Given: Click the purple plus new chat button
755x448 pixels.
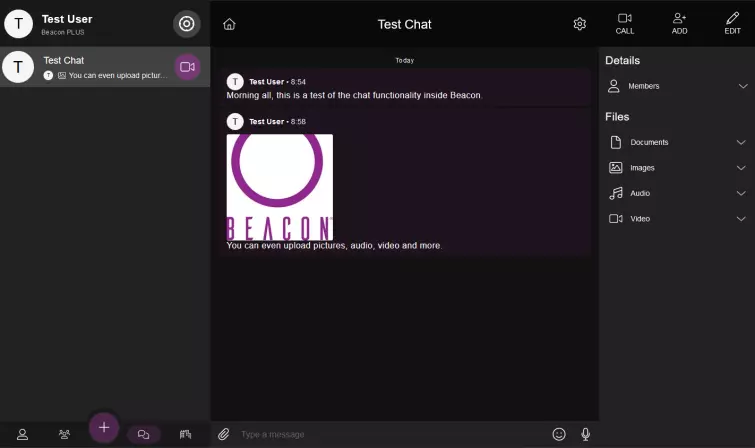Looking at the screenshot, I should (x=104, y=427).
